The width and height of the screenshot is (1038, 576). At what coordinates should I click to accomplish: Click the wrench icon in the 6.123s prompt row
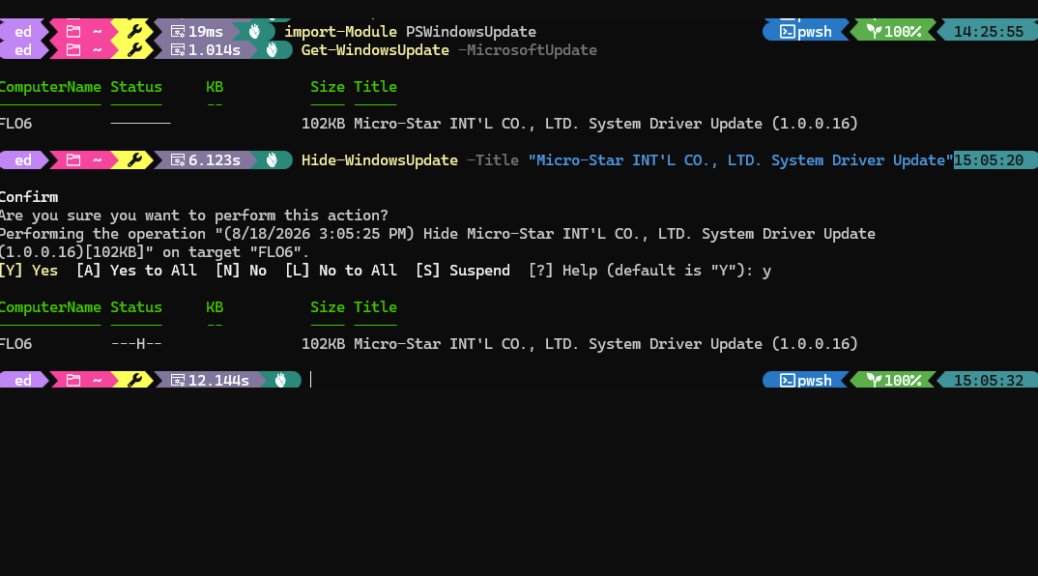click(134, 160)
